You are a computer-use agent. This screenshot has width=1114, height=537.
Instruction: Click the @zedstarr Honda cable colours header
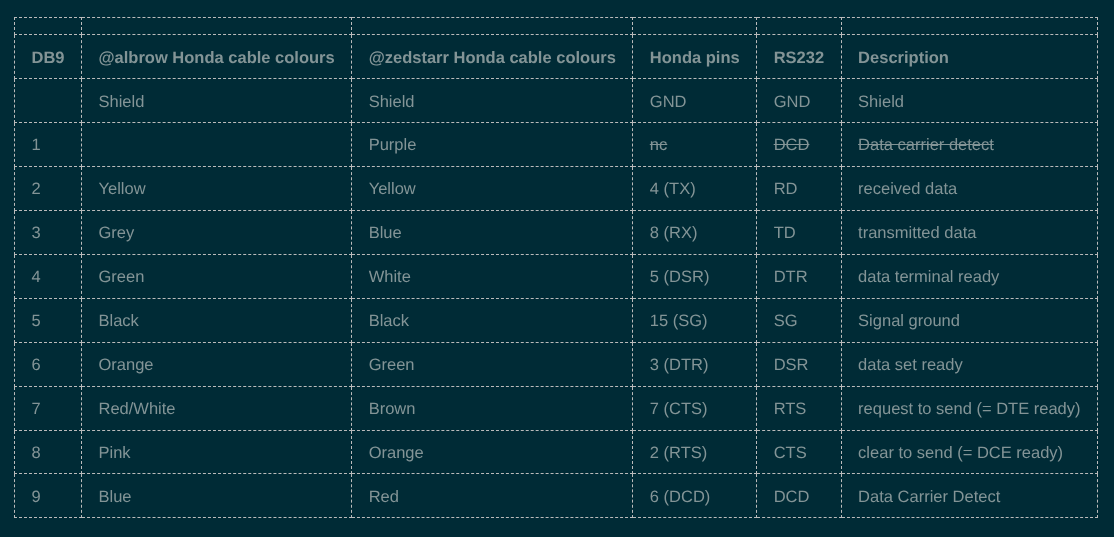(492, 57)
